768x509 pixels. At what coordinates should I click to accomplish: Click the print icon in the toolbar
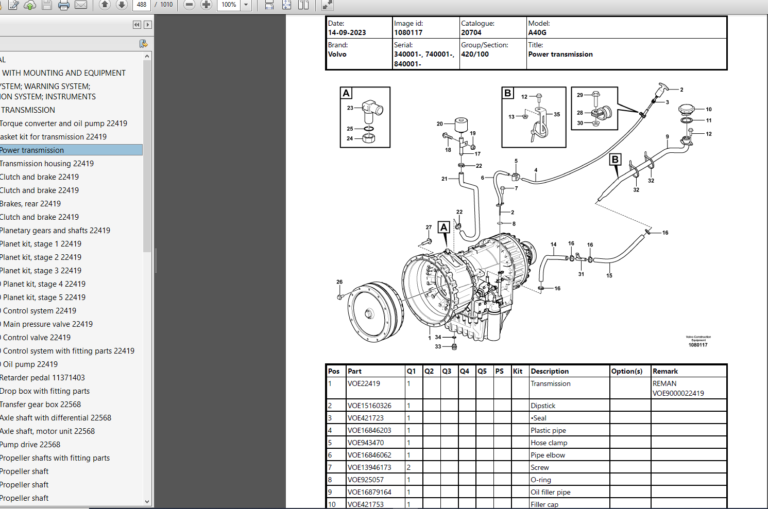pos(64,5)
